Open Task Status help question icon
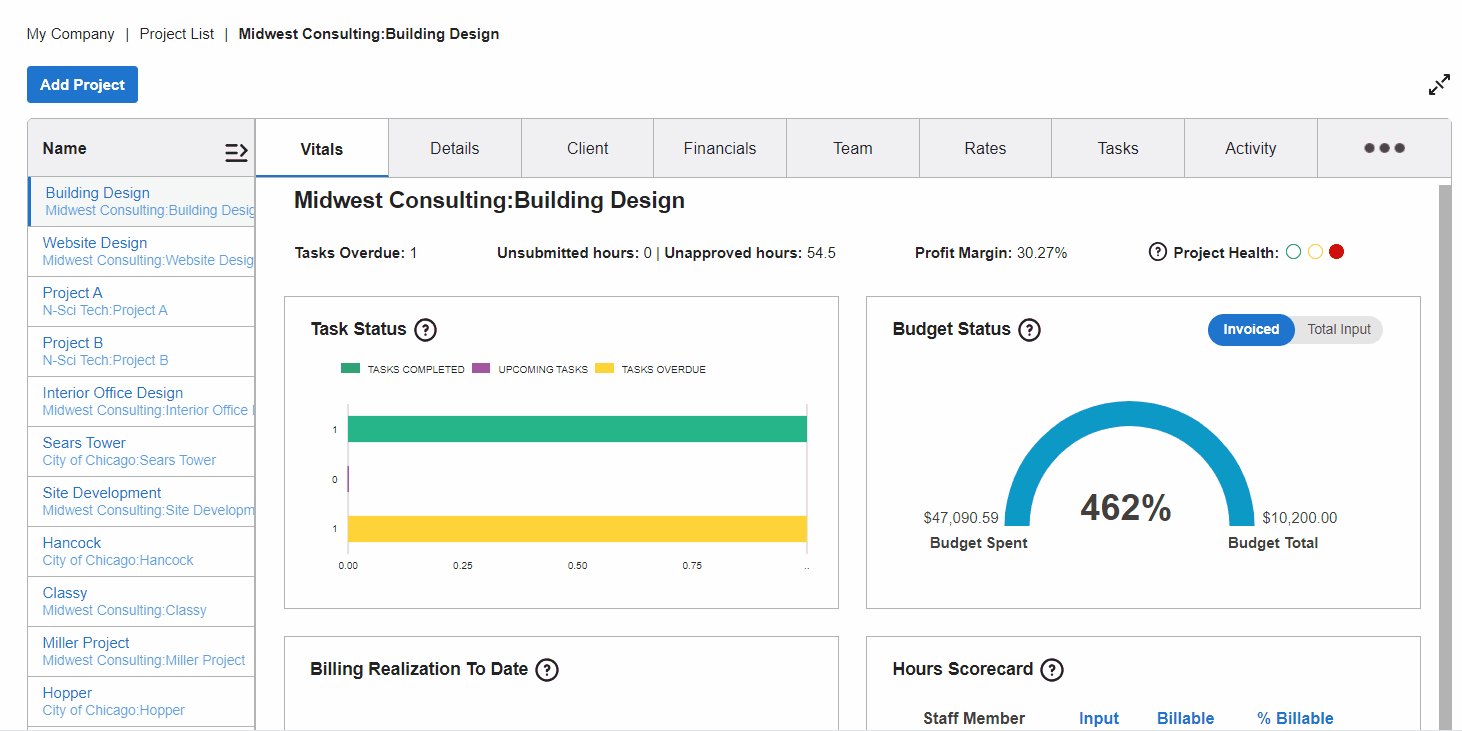The image size is (1462, 731). (426, 330)
